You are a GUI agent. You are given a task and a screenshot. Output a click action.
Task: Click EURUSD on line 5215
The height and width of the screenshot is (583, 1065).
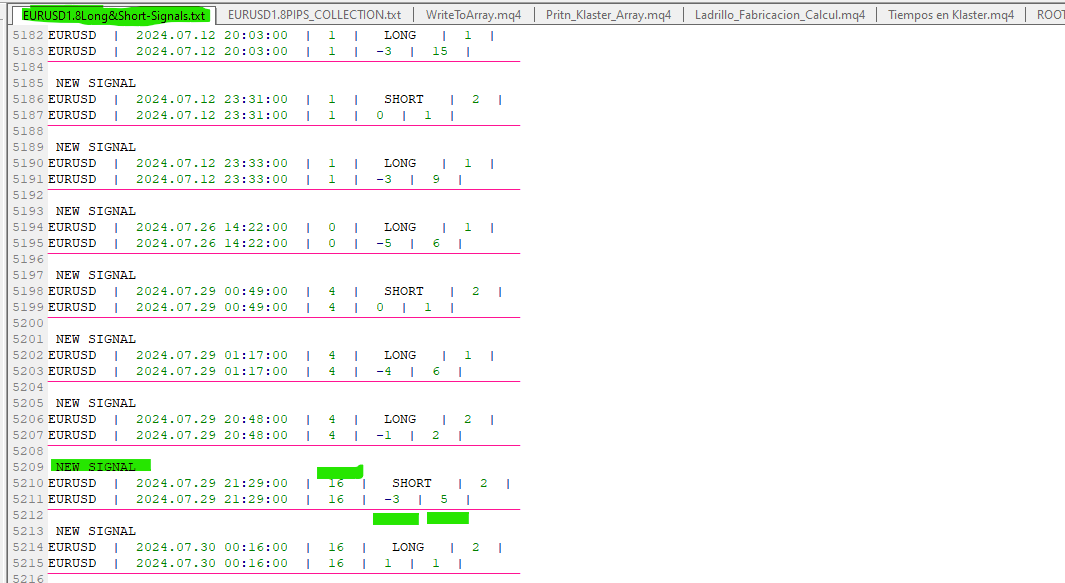click(72, 563)
